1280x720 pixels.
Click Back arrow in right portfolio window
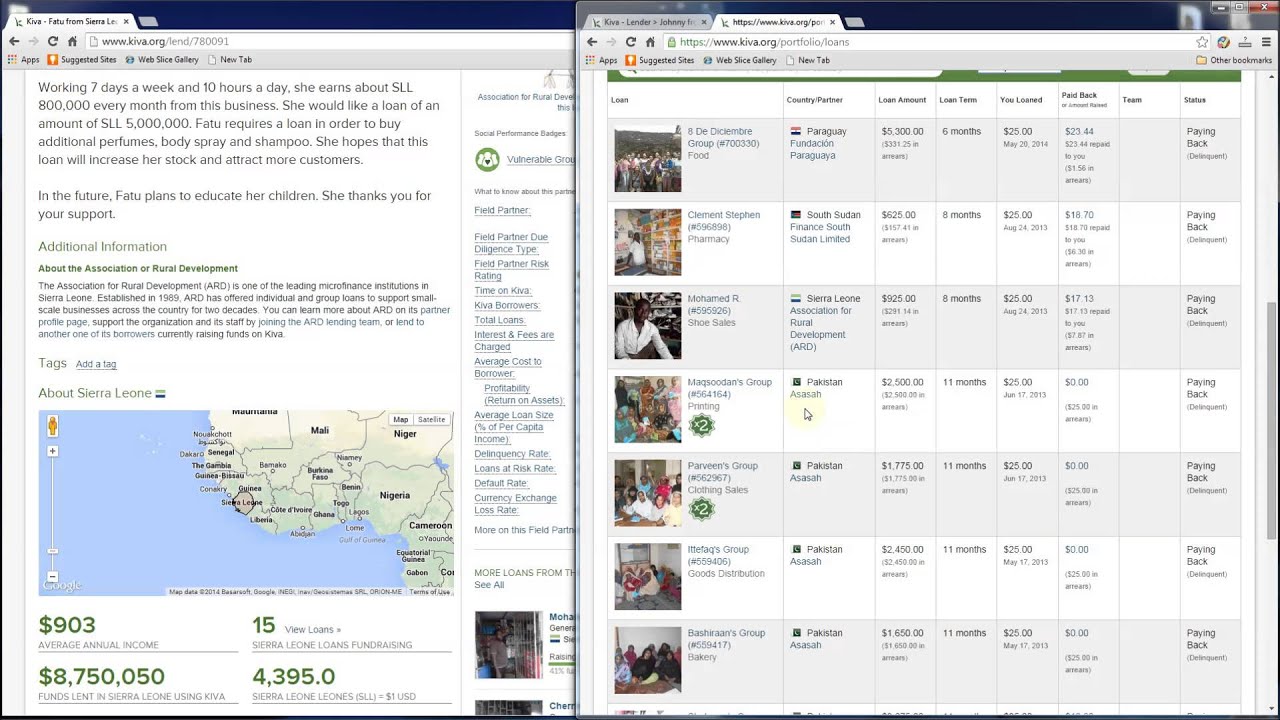[x=591, y=42]
